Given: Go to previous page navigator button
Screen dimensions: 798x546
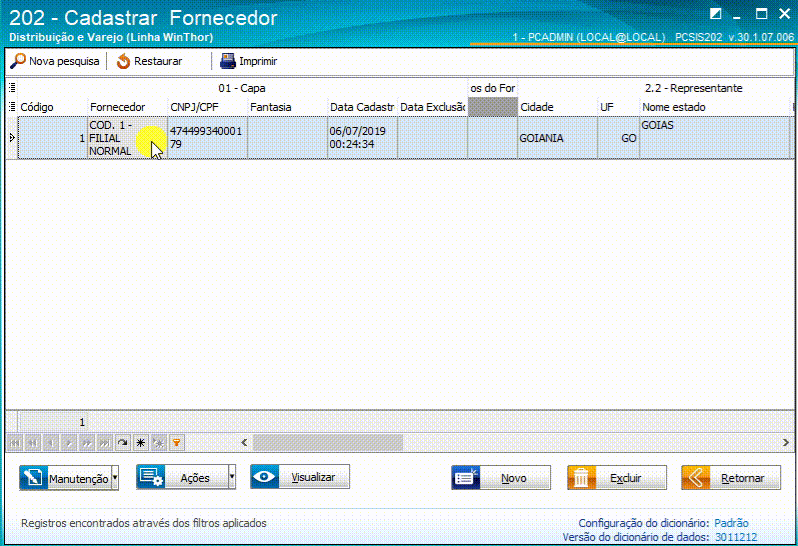Looking at the screenshot, I should (33, 443).
